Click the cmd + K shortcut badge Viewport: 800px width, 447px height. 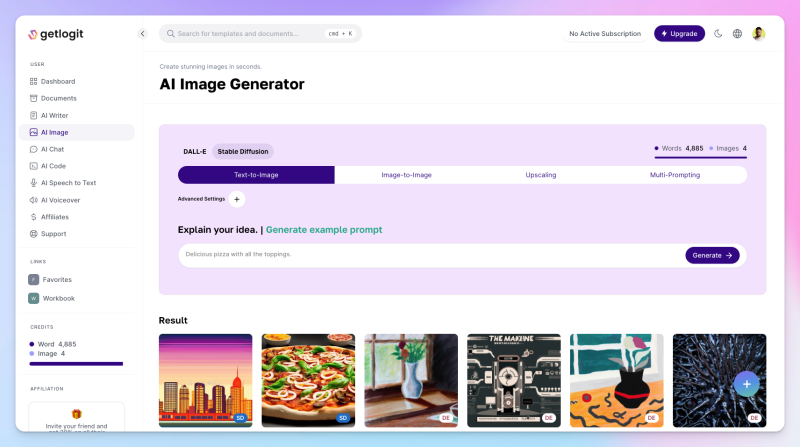pyautogui.click(x=340, y=34)
